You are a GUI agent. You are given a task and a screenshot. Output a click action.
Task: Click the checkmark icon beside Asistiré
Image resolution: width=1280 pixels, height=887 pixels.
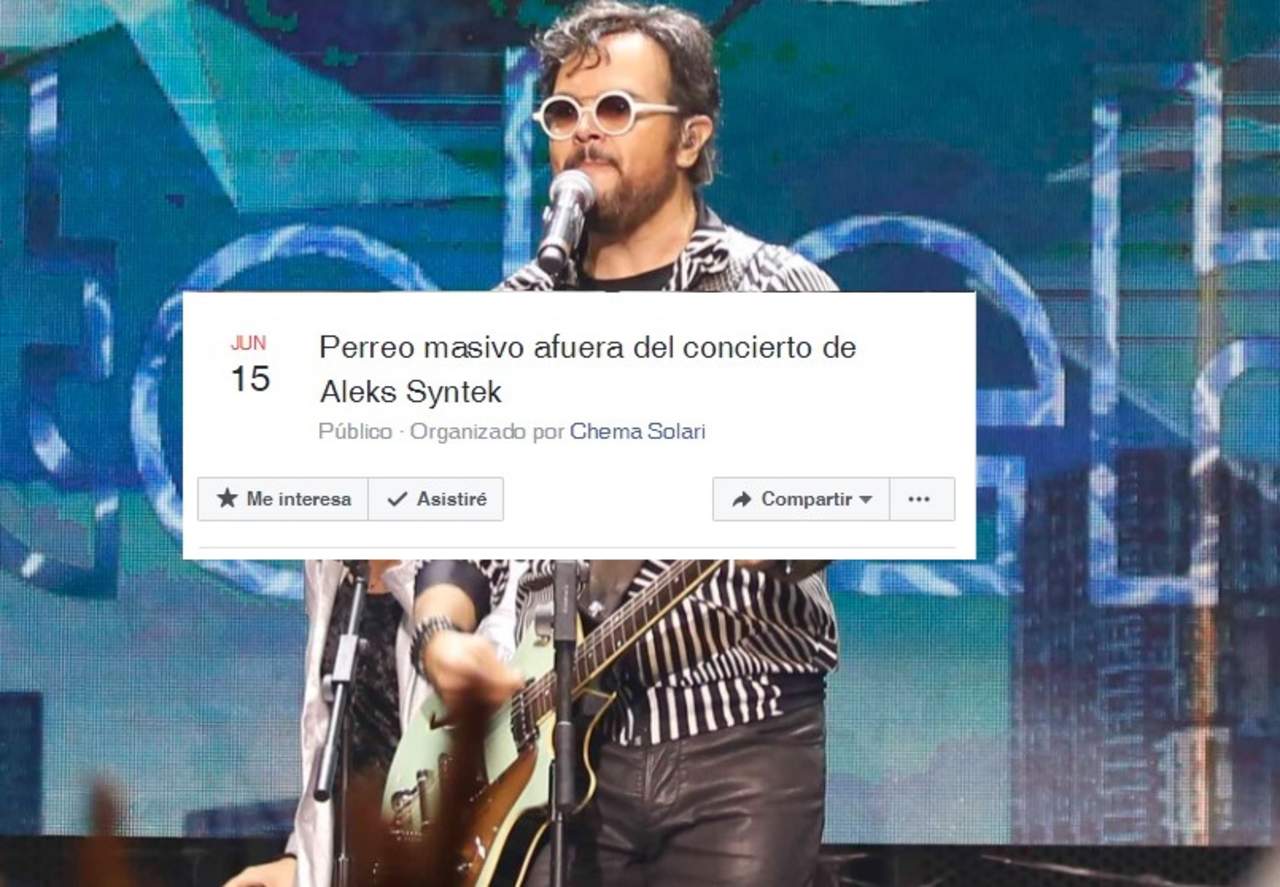pos(397,499)
